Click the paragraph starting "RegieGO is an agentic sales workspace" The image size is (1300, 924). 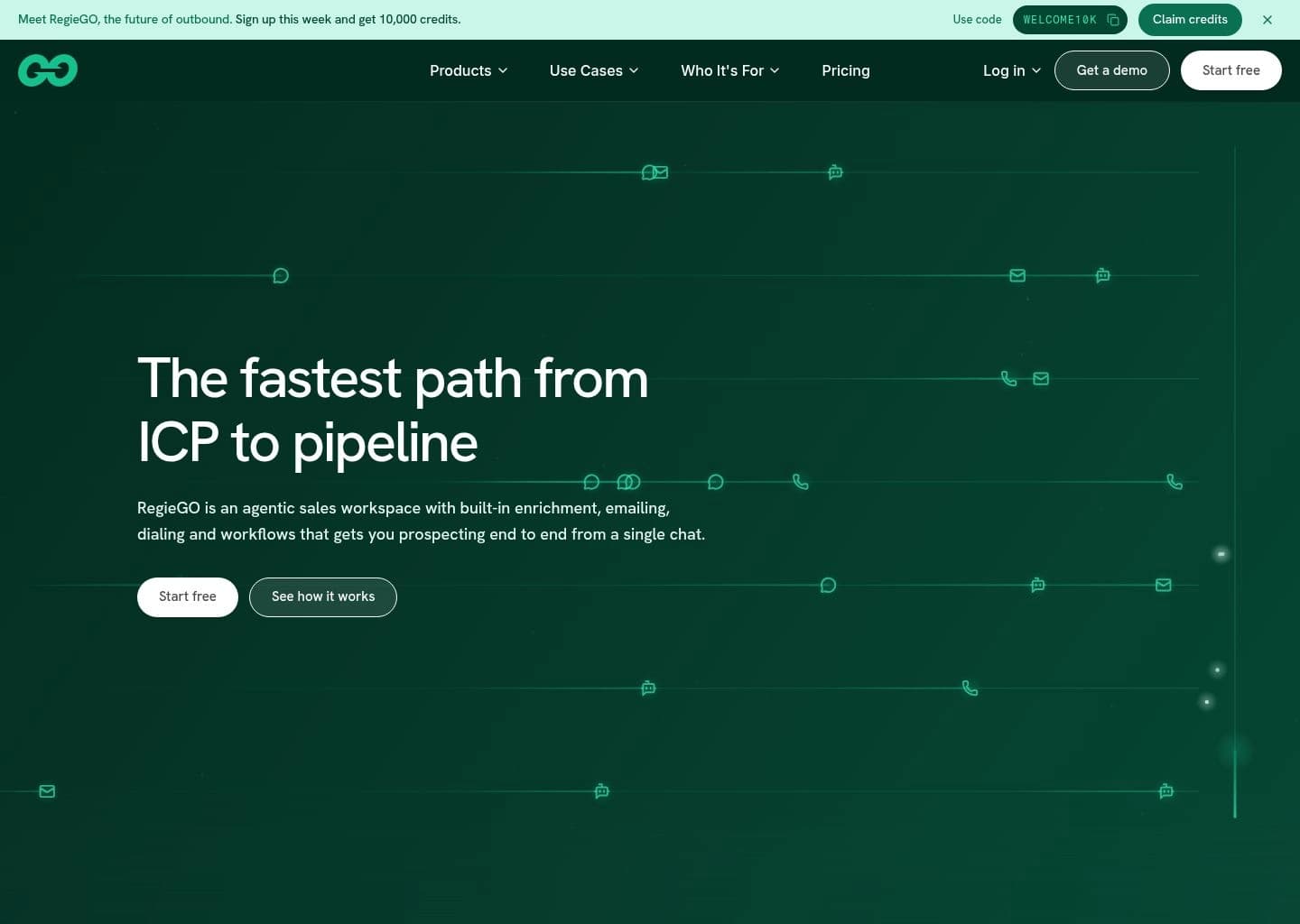pos(422,522)
